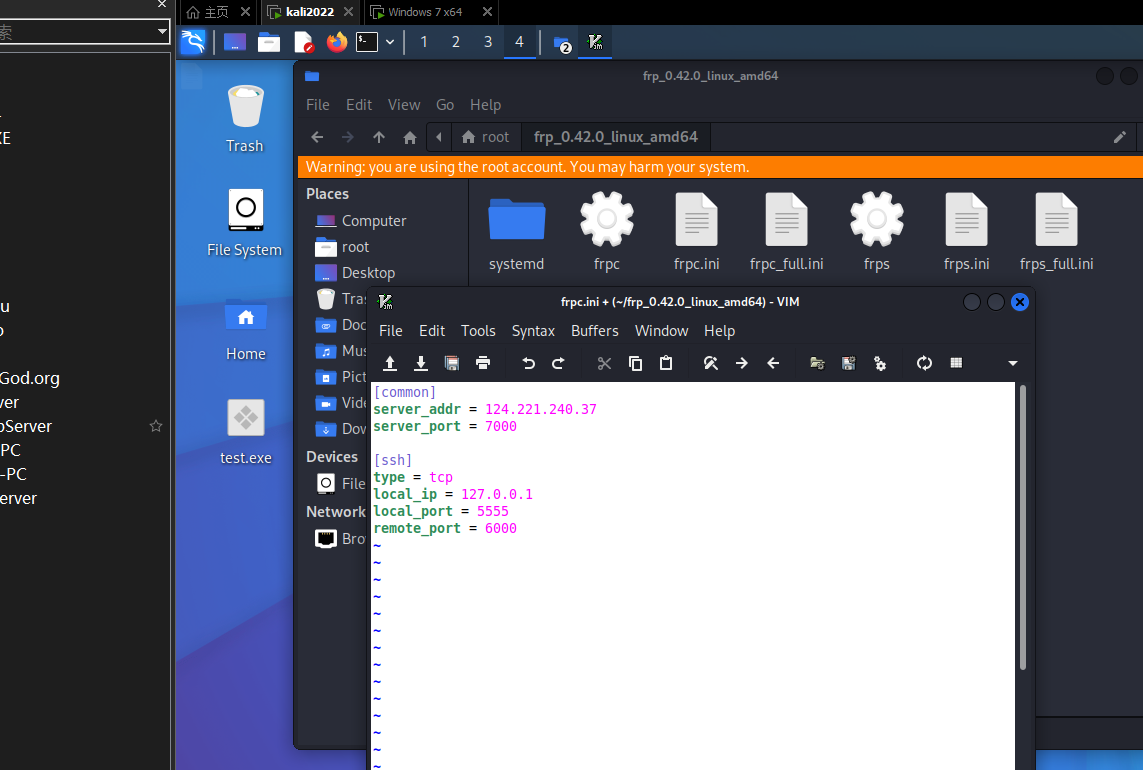The image size is (1143, 770).
Task: Open the terminal dropdown arrow in panel
Action: tap(390, 42)
